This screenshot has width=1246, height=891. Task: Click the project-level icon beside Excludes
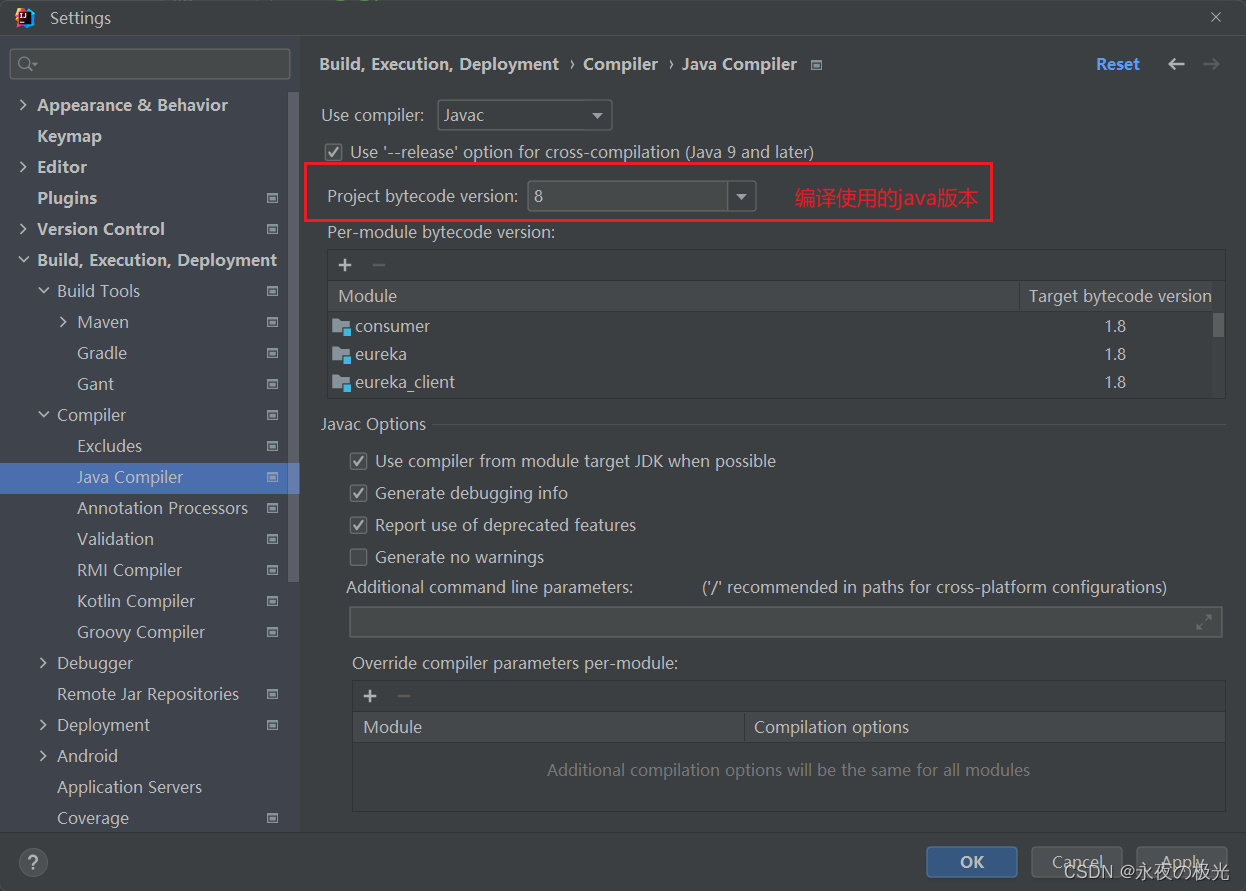tap(272, 446)
